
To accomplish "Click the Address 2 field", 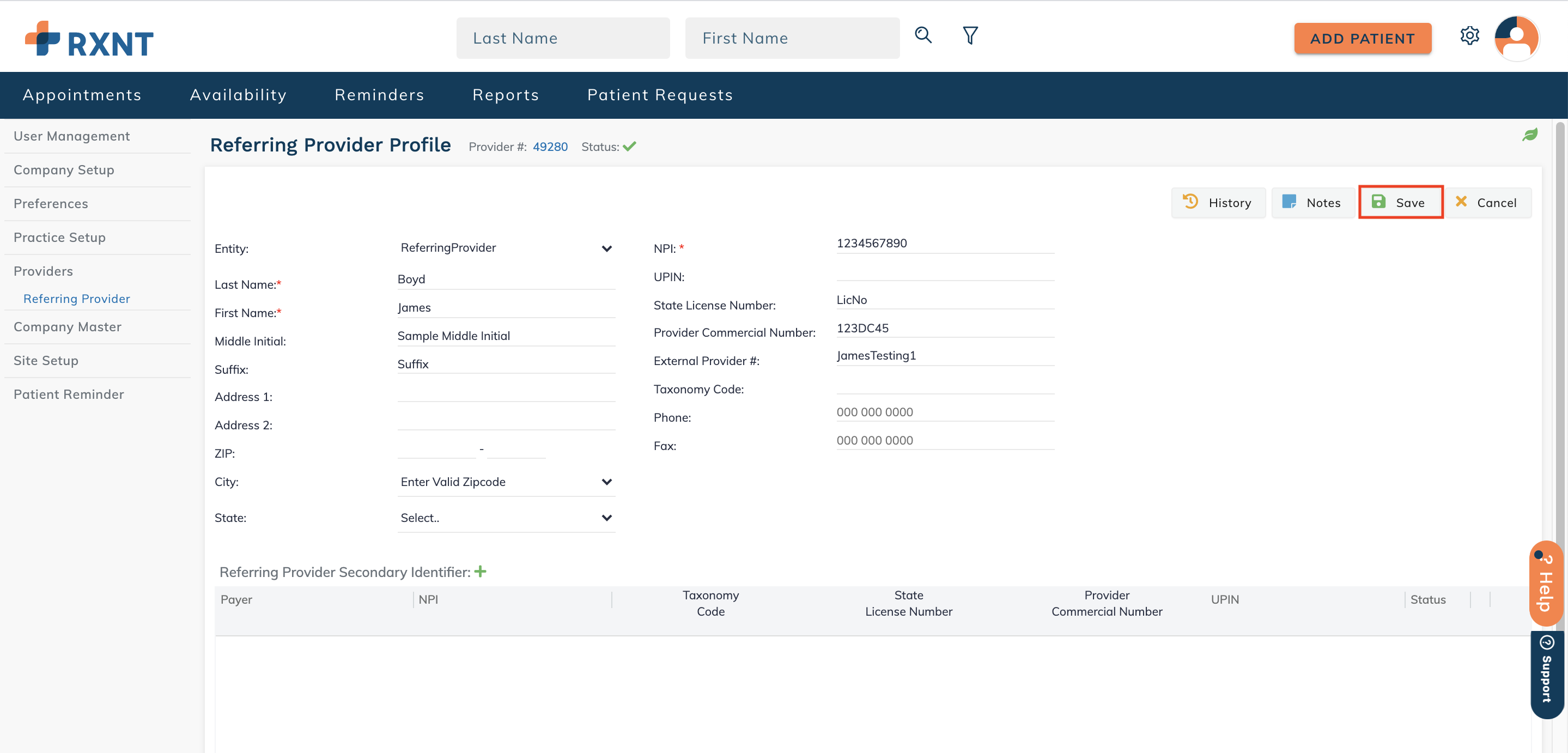I will 506,420.
